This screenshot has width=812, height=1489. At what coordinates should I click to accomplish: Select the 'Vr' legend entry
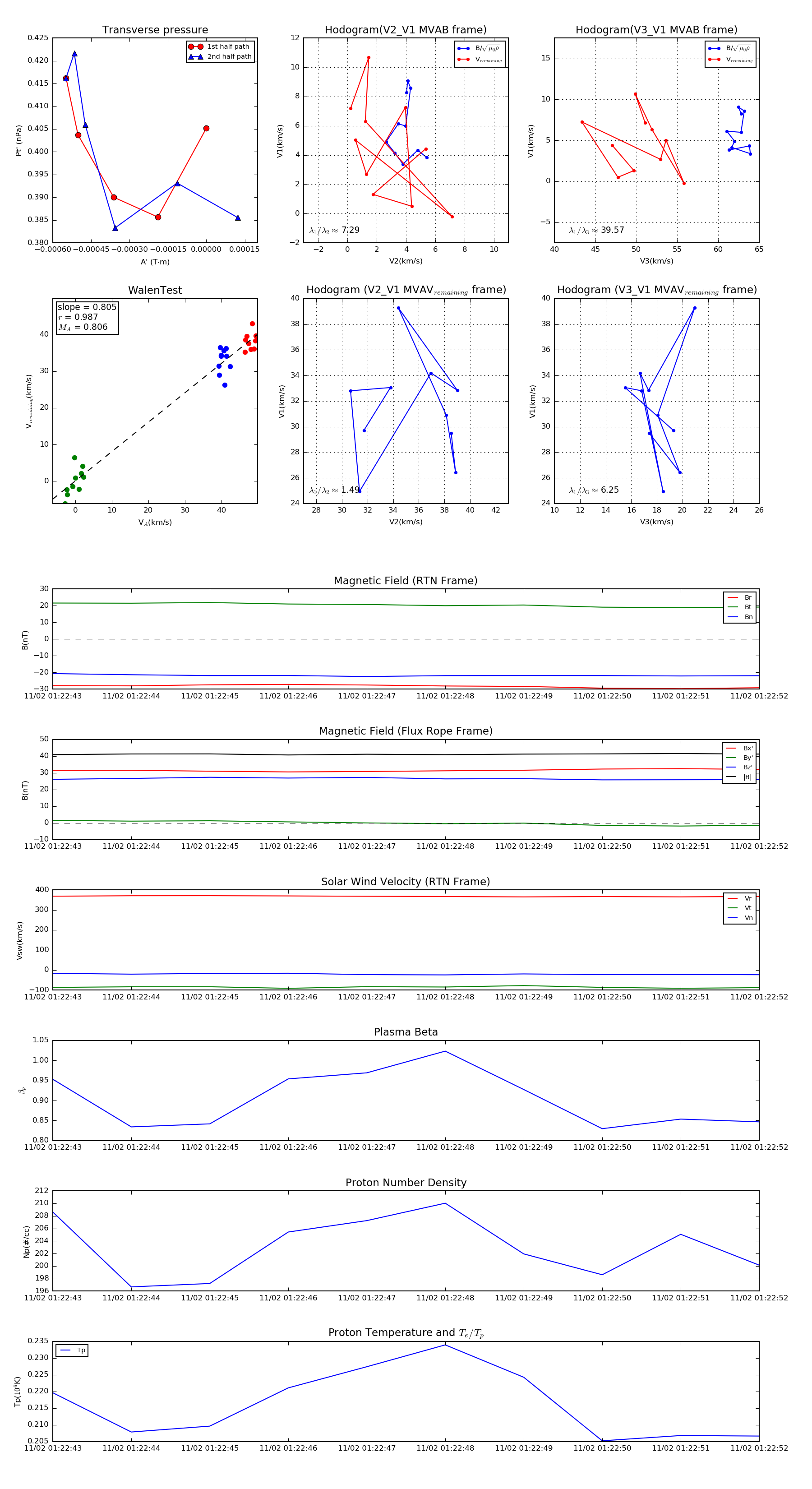[x=740, y=899]
